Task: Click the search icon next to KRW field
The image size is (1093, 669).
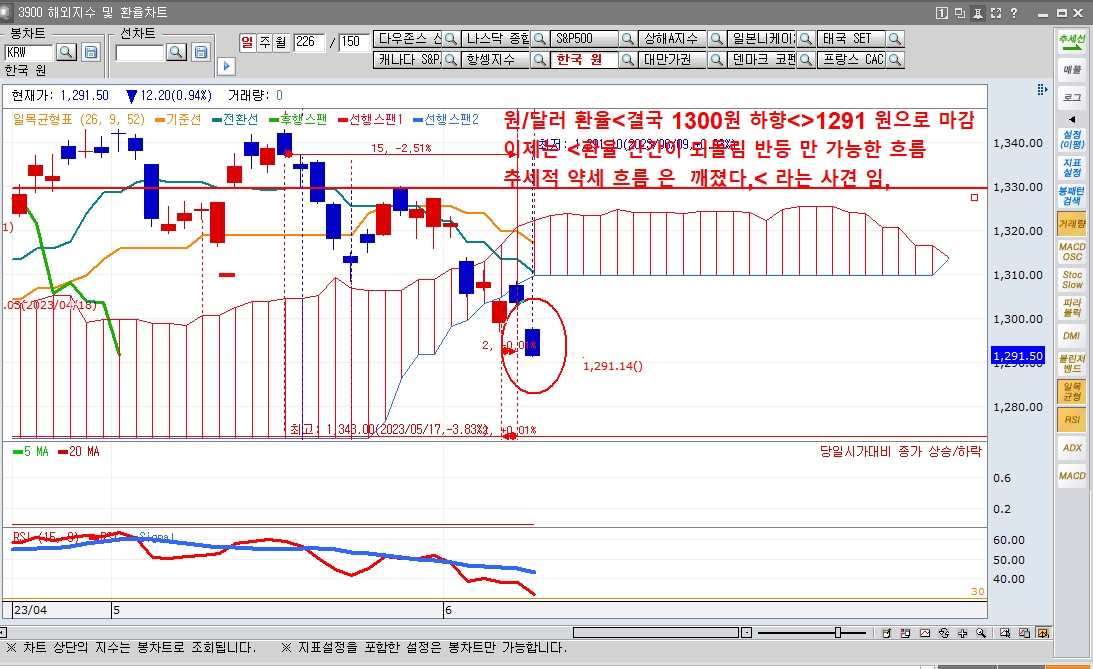Action: (66, 52)
